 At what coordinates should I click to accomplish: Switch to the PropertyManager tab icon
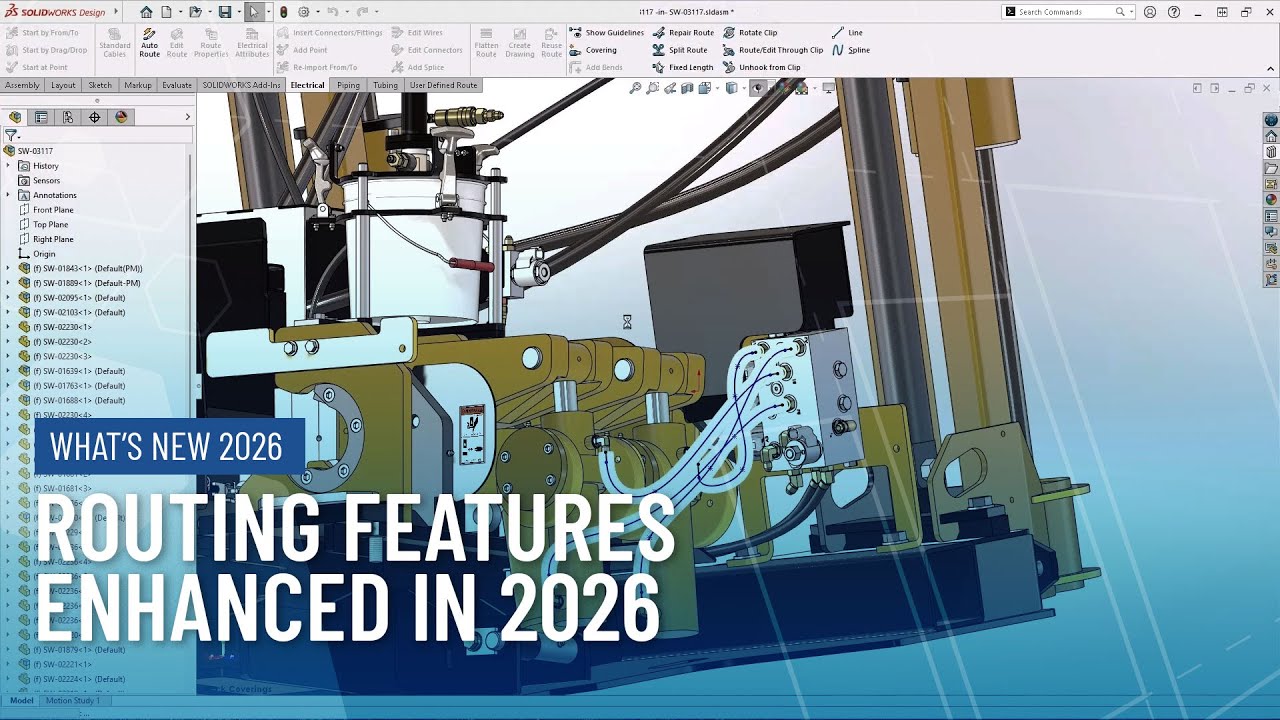click(41, 117)
